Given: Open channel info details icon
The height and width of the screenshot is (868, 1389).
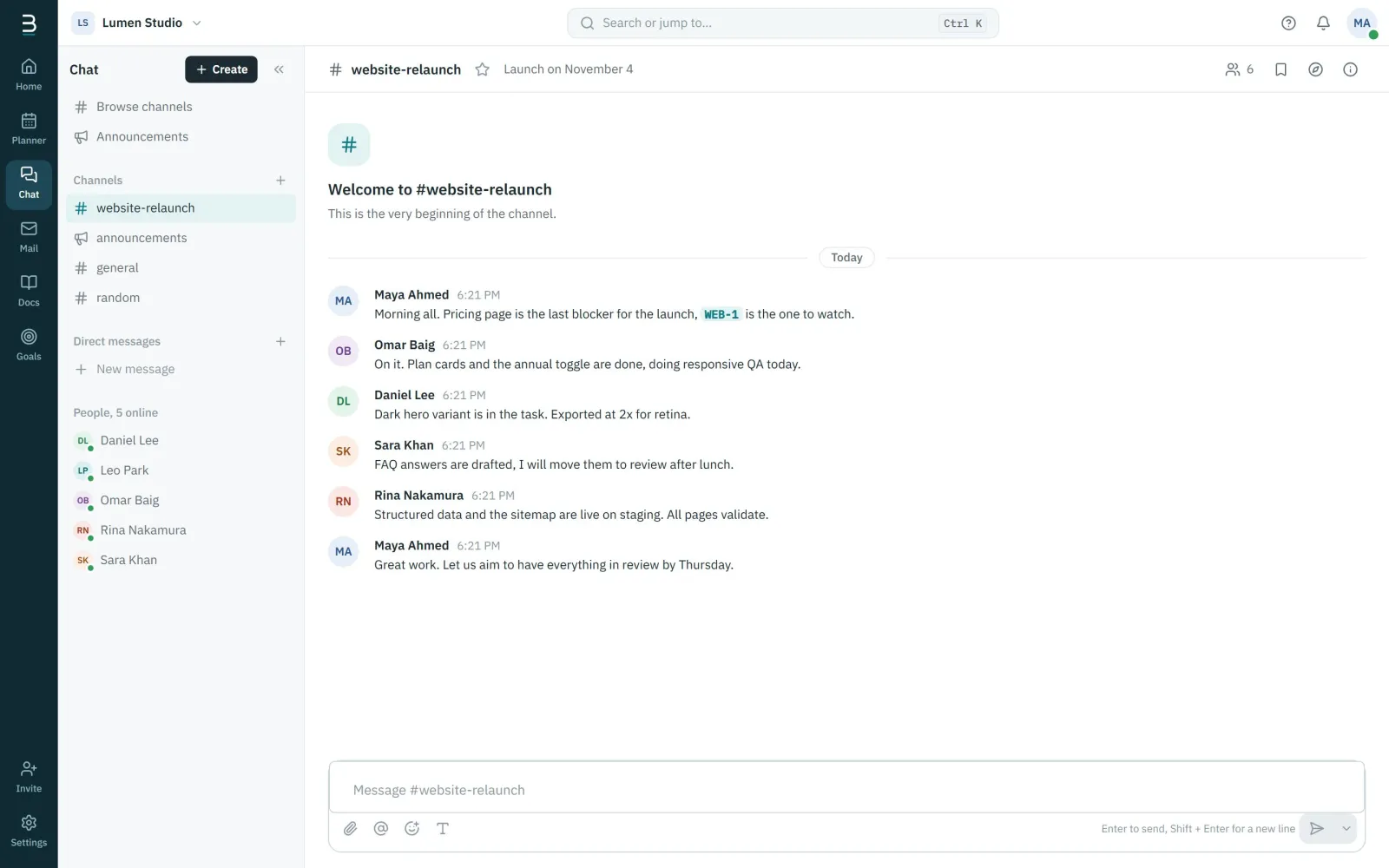Looking at the screenshot, I should click(x=1350, y=69).
